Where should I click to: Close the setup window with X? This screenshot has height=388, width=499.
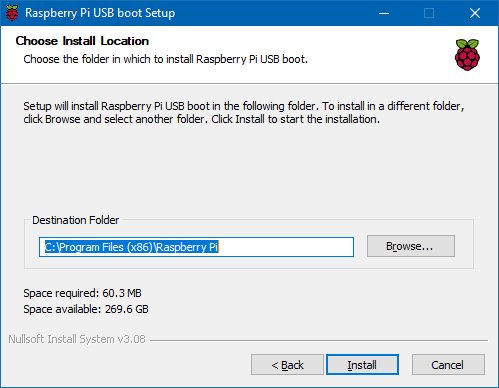tap(475, 13)
